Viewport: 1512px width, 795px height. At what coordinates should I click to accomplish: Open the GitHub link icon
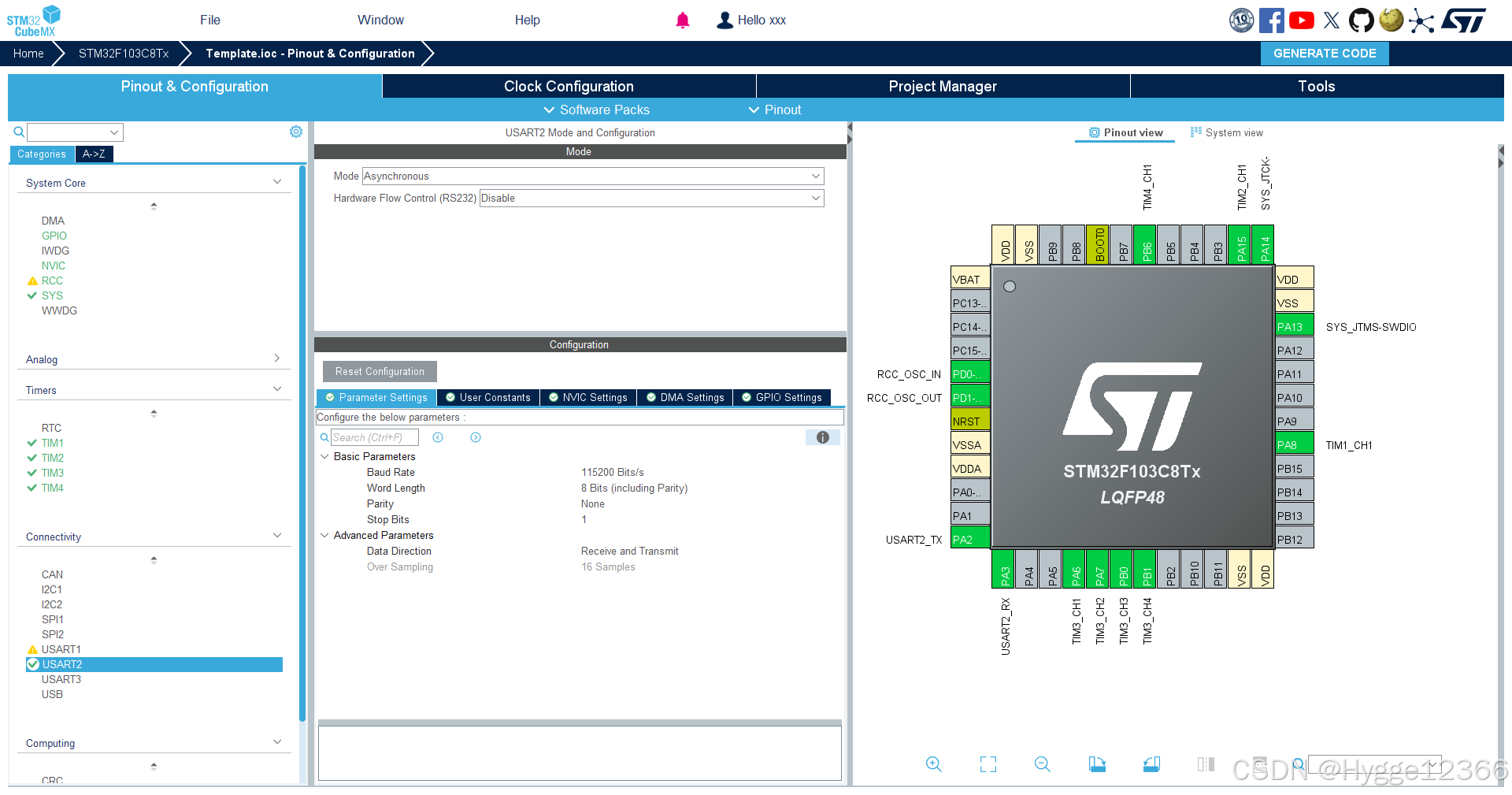(1361, 20)
